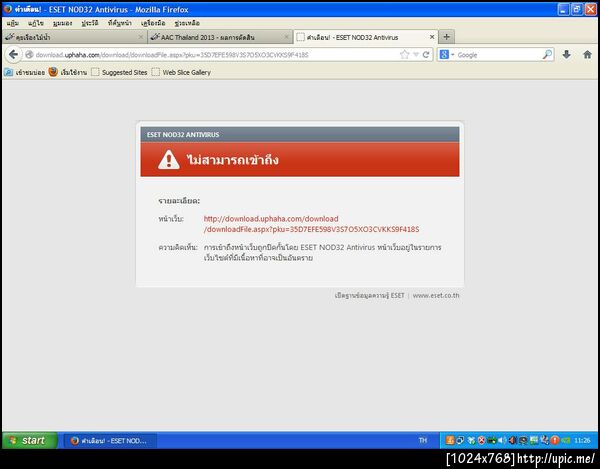Click the ไม่สามารถเข้าถึง warning heading
This screenshot has height=469, width=600.
(233, 160)
